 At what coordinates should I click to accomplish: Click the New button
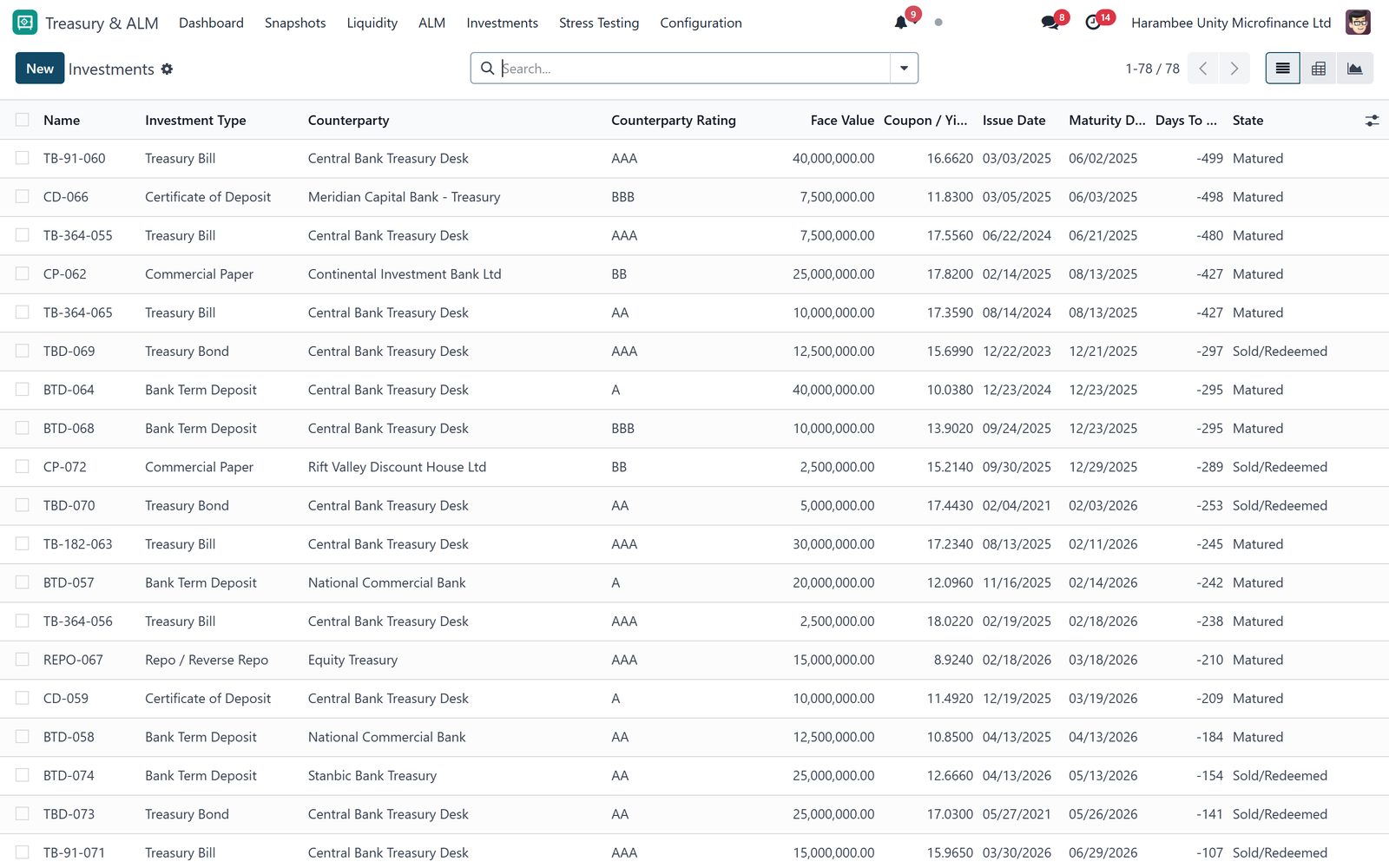(40, 69)
